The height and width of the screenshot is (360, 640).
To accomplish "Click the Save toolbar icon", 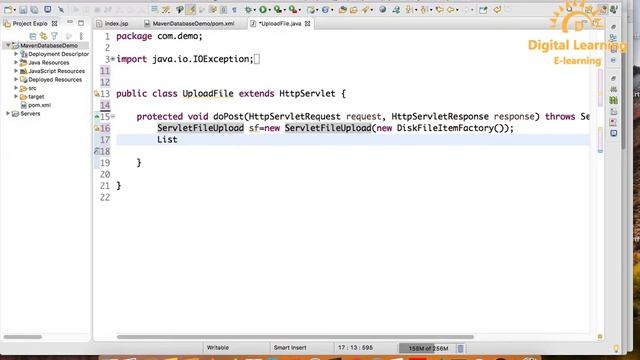I will tap(23, 9).
